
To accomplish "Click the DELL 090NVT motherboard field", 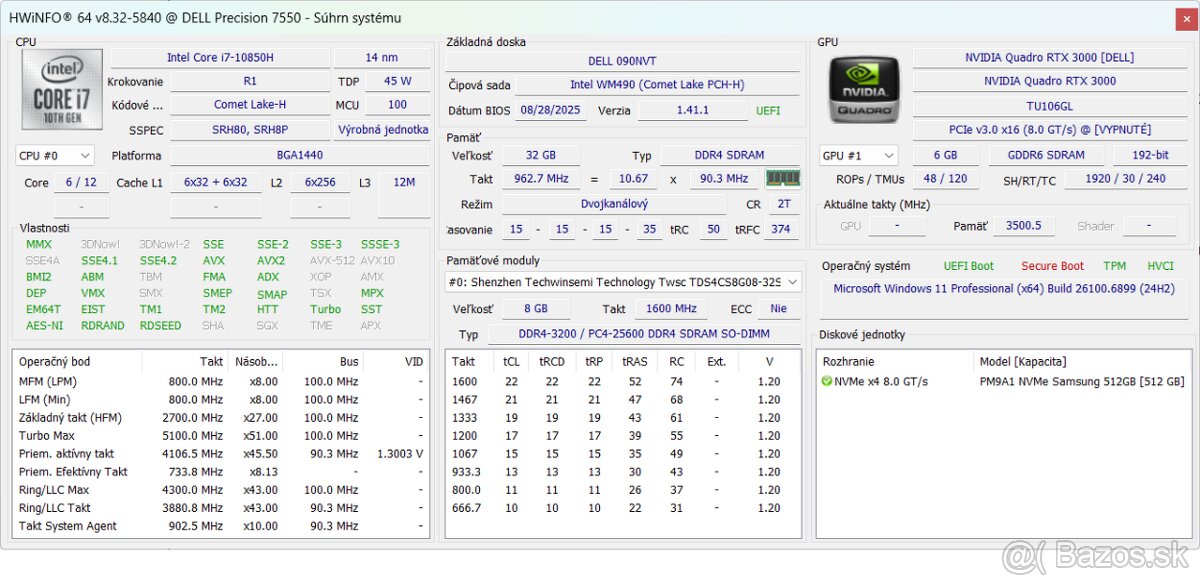I will [621, 61].
